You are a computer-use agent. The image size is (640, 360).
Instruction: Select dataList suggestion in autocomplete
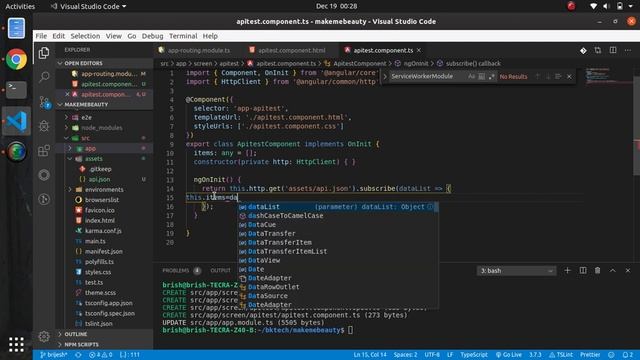338,207
